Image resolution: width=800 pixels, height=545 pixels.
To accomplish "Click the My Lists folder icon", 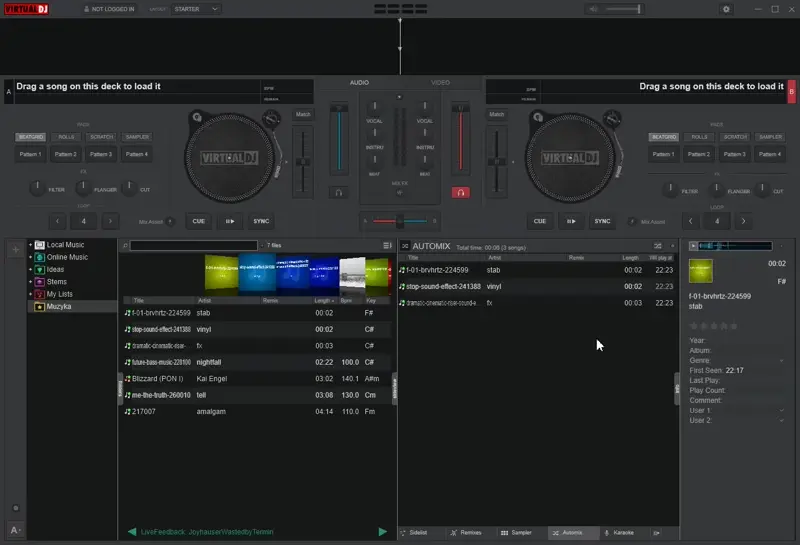I will point(39,294).
